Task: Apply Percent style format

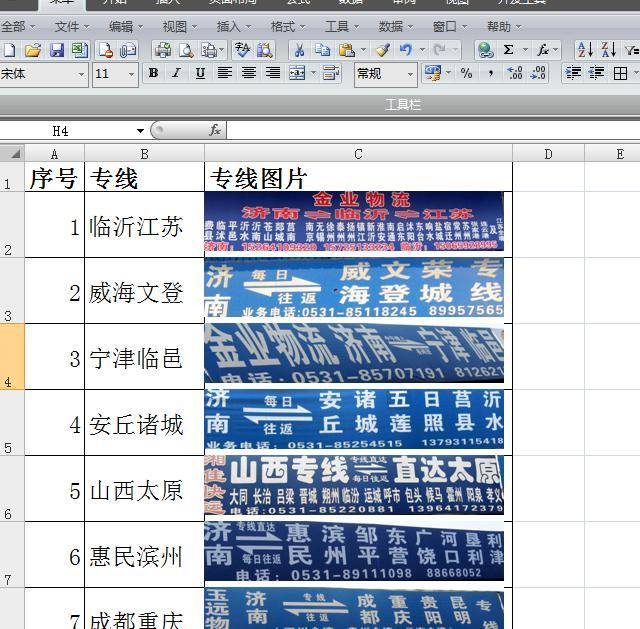Action: pyautogui.click(x=467, y=73)
